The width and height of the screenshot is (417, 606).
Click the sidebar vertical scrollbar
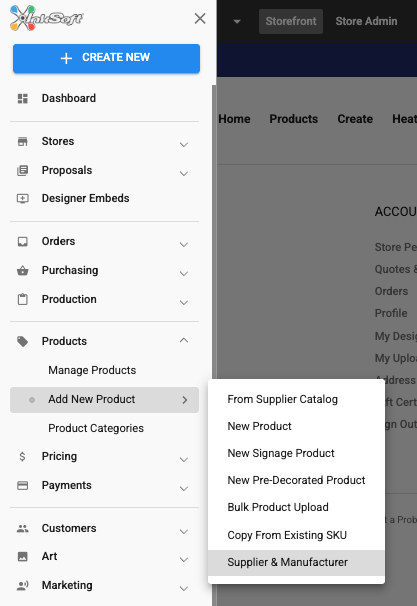point(214,344)
